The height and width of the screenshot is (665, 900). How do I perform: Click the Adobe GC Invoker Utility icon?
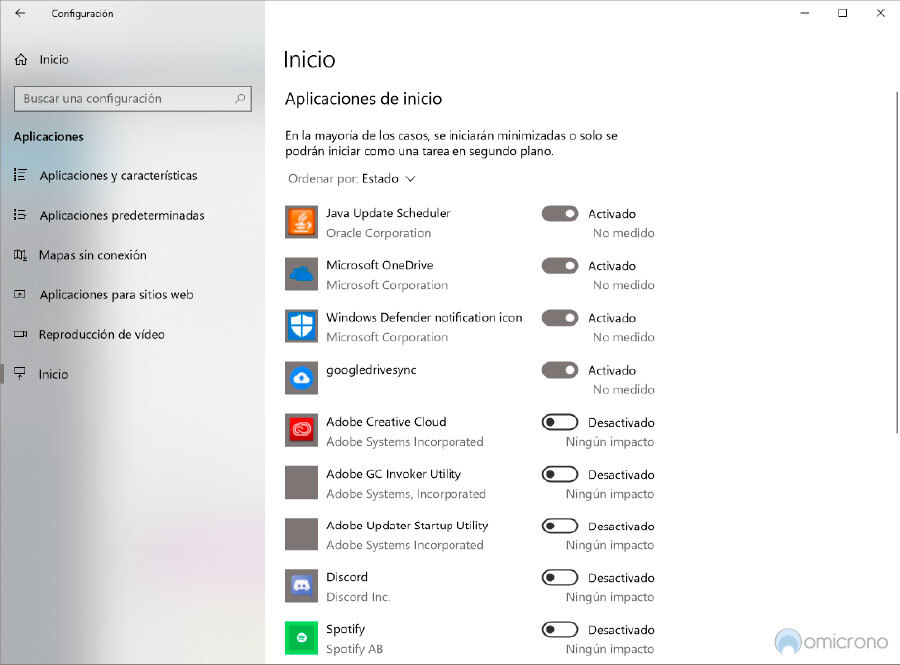(301, 483)
